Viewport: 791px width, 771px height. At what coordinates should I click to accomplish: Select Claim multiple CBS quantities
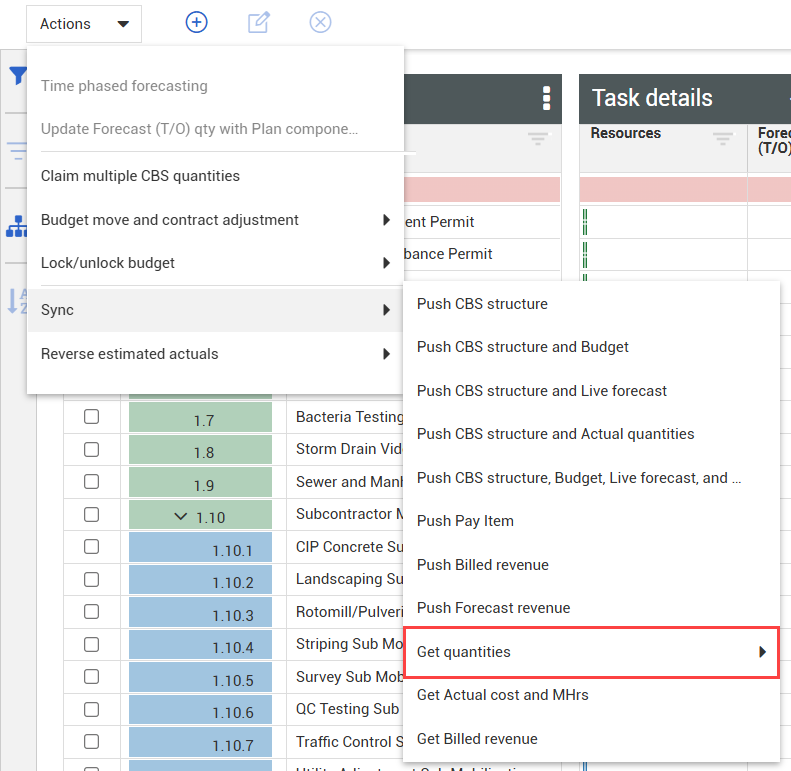[x=140, y=176]
